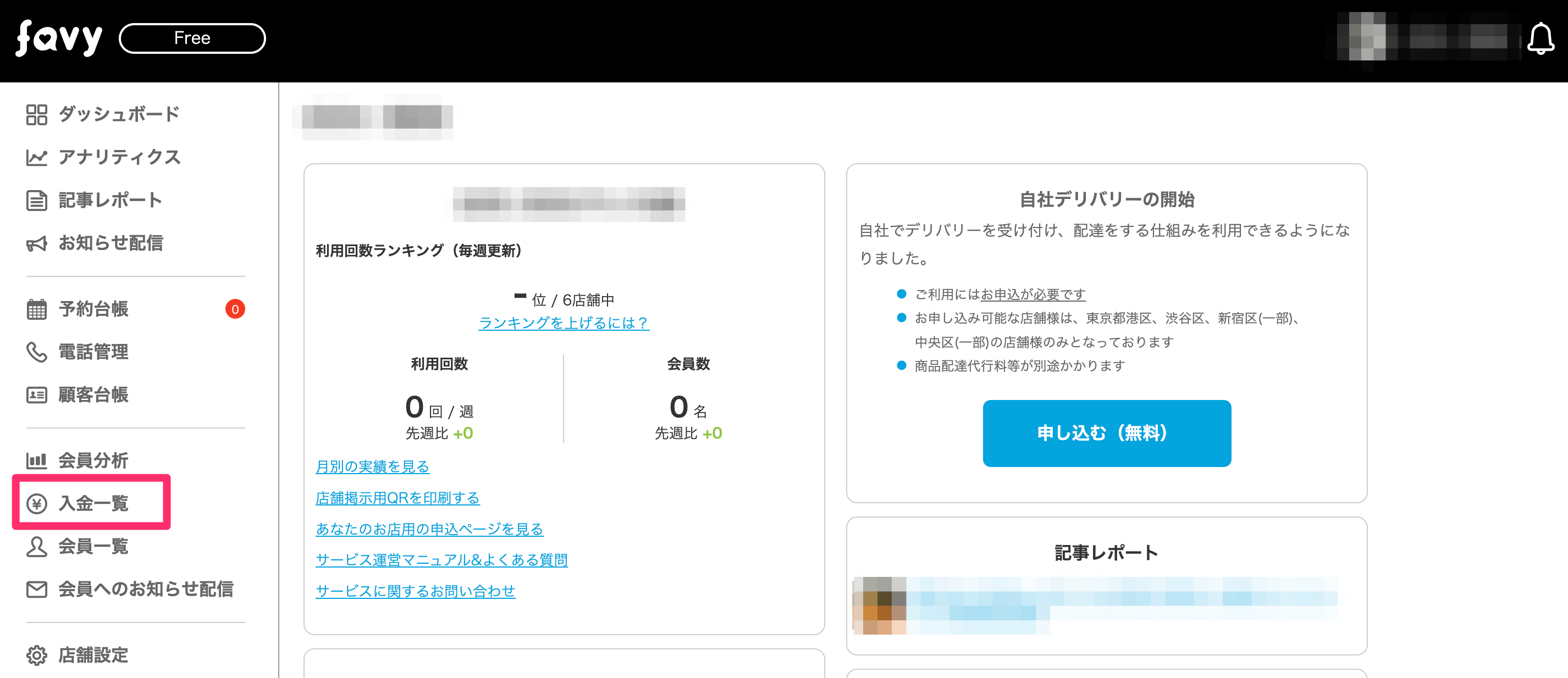The image size is (1568, 678).
Task: Click the calendar icon for 予約台帳
Action: click(x=36, y=309)
